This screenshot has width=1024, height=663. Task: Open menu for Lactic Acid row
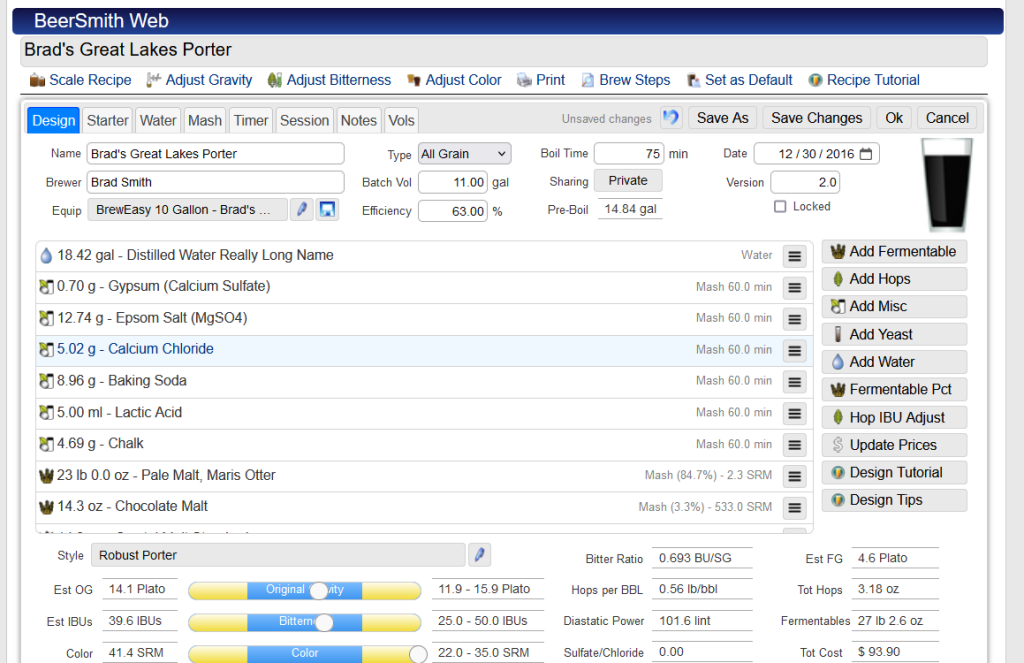click(795, 413)
